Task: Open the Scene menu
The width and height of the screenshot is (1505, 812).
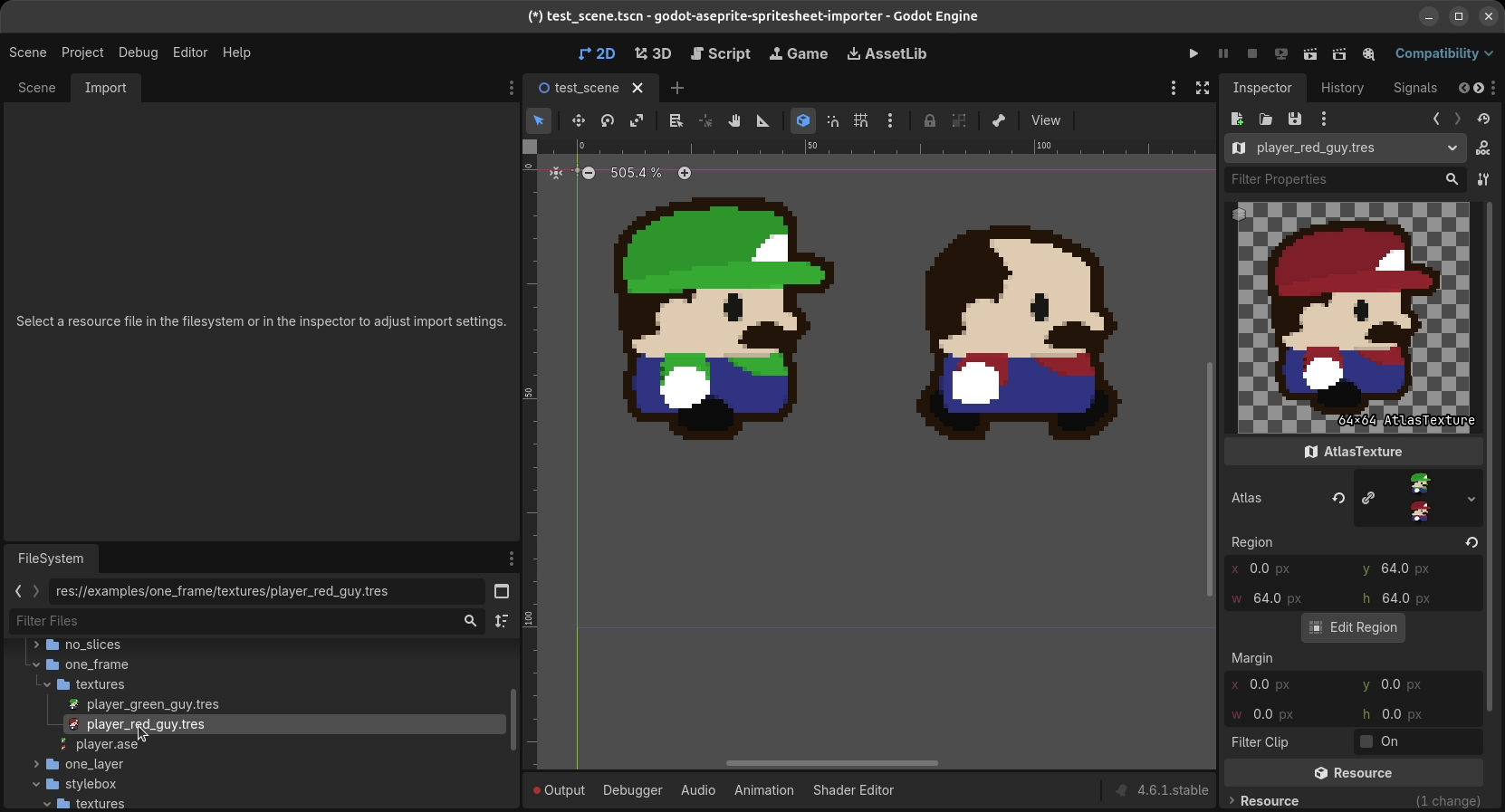Action: point(28,53)
